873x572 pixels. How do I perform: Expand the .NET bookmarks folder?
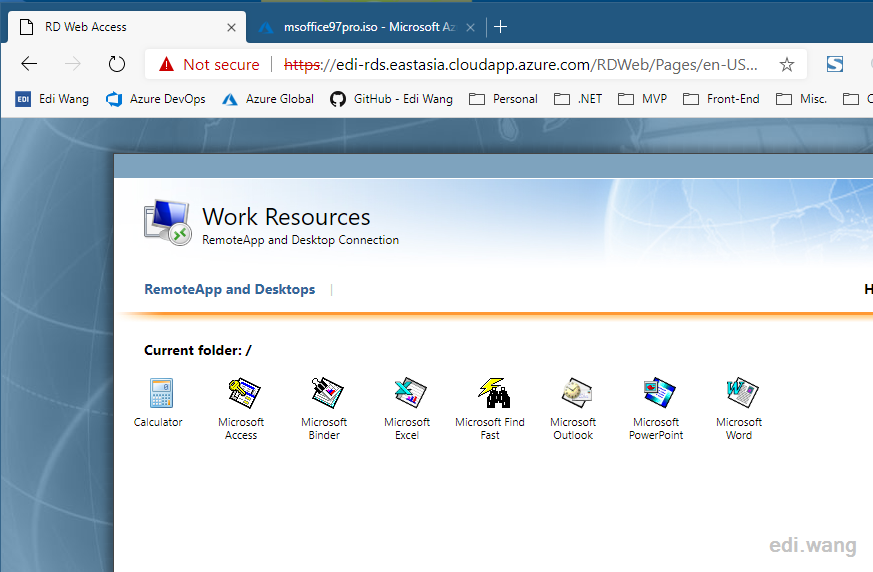point(578,99)
